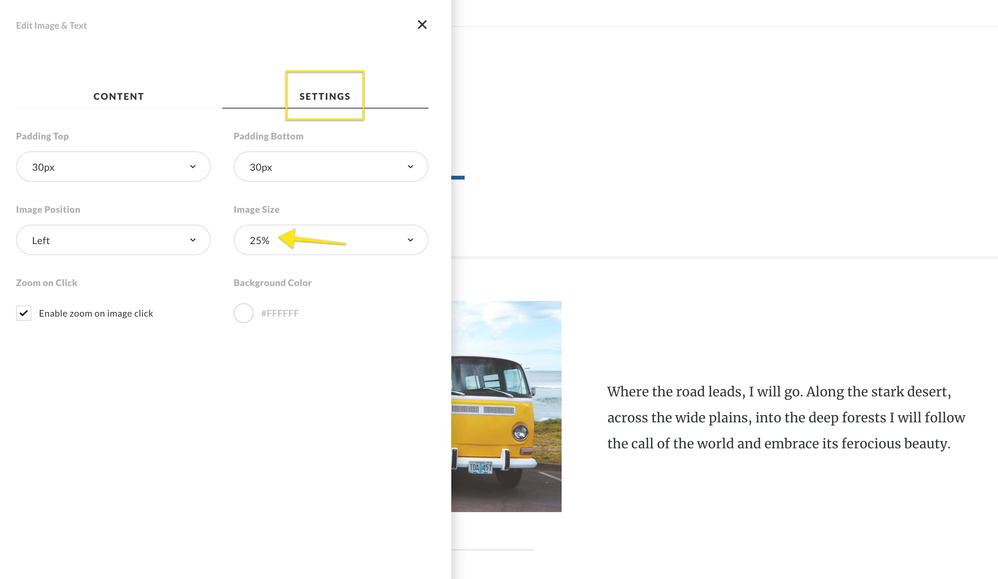
Task: Open the white Background Color swatch
Action: pos(243,313)
